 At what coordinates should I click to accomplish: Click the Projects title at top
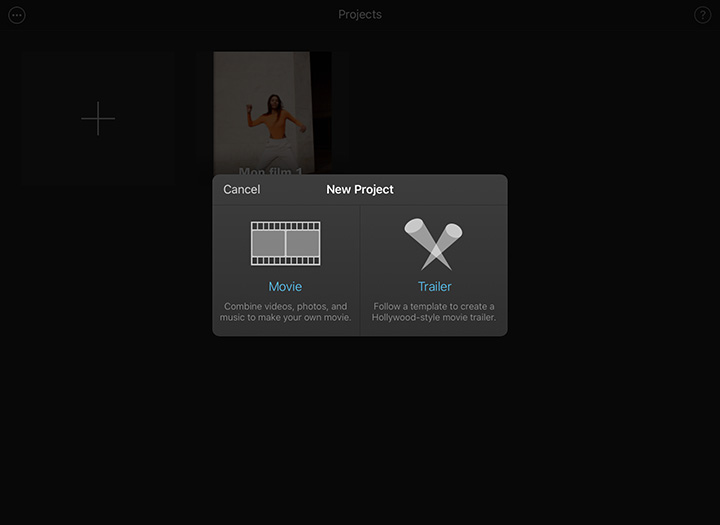360,15
